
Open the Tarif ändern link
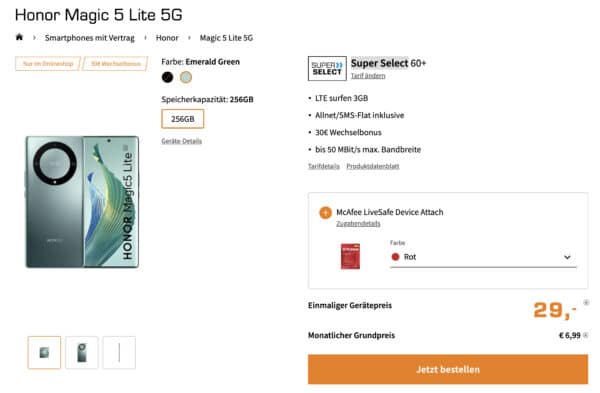(x=368, y=76)
